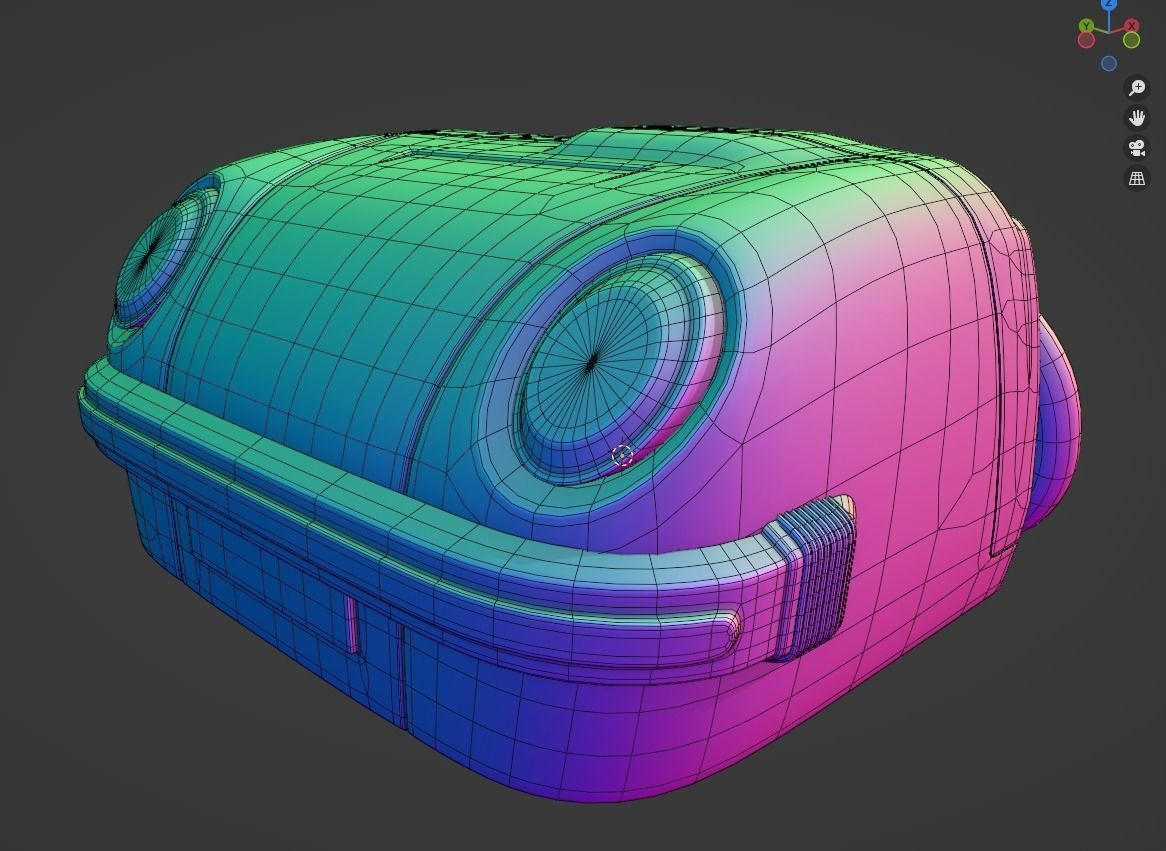This screenshot has height=851, width=1166.
Task: Click the green Y axis gizmo handle
Action: click(x=1086, y=26)
